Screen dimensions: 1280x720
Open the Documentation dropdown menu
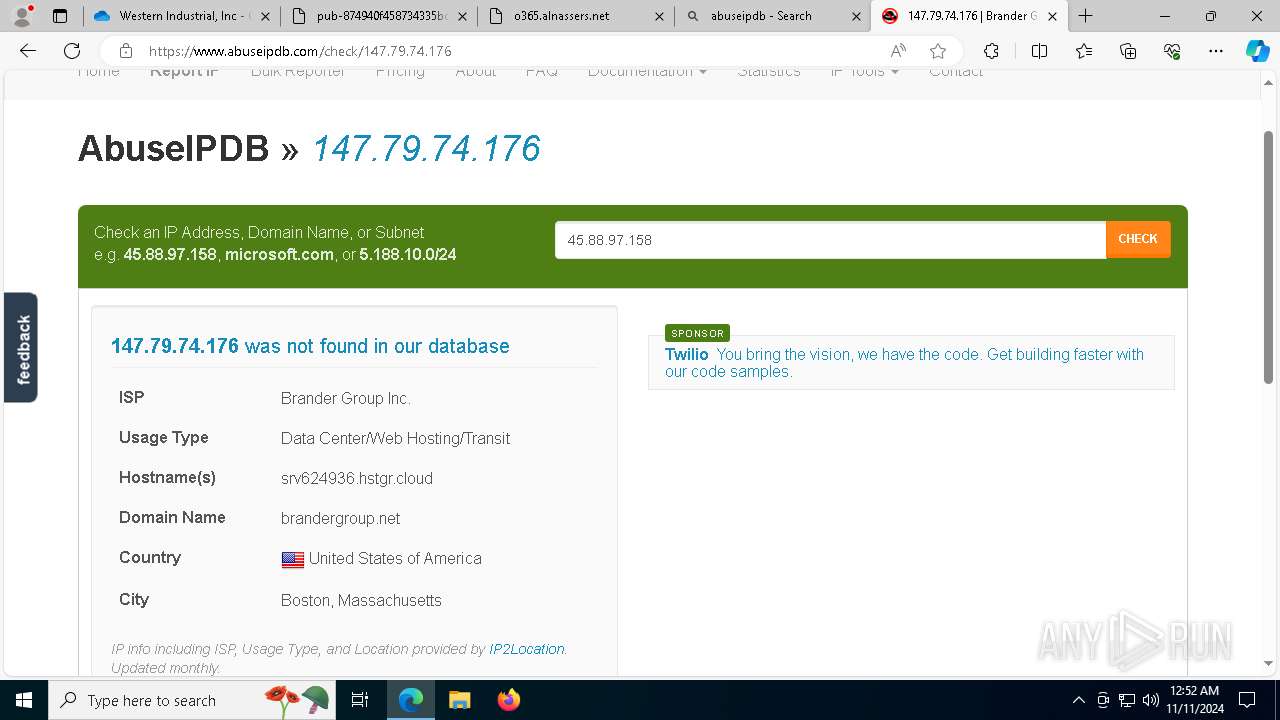click(647, 71)
